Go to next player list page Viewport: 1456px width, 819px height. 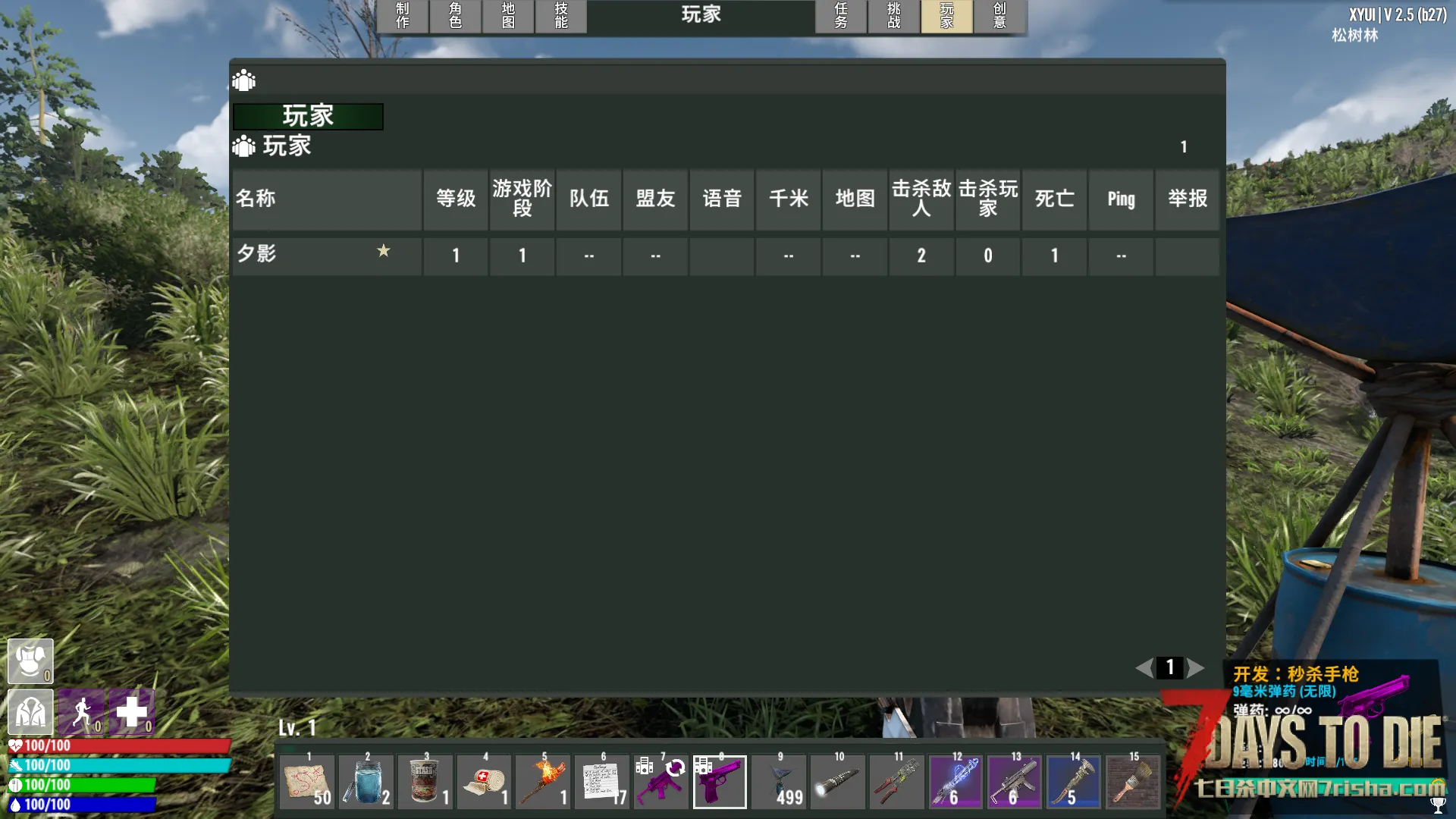[1196, 667]
